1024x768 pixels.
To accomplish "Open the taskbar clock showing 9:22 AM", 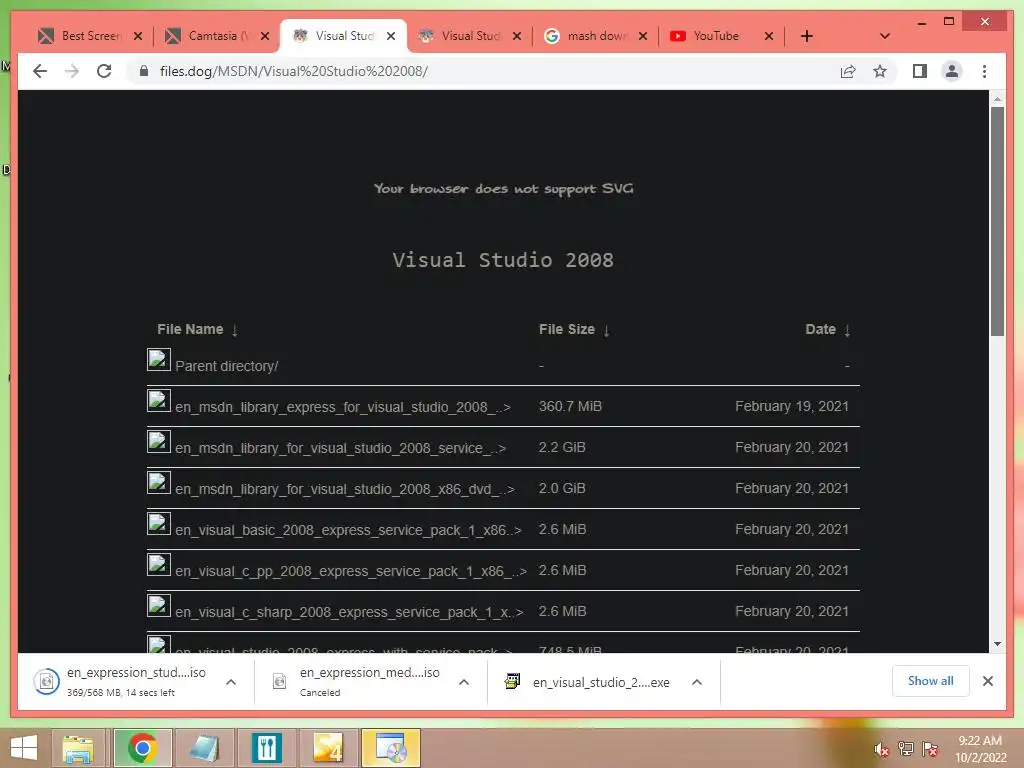I will click(x=980, y=749).
